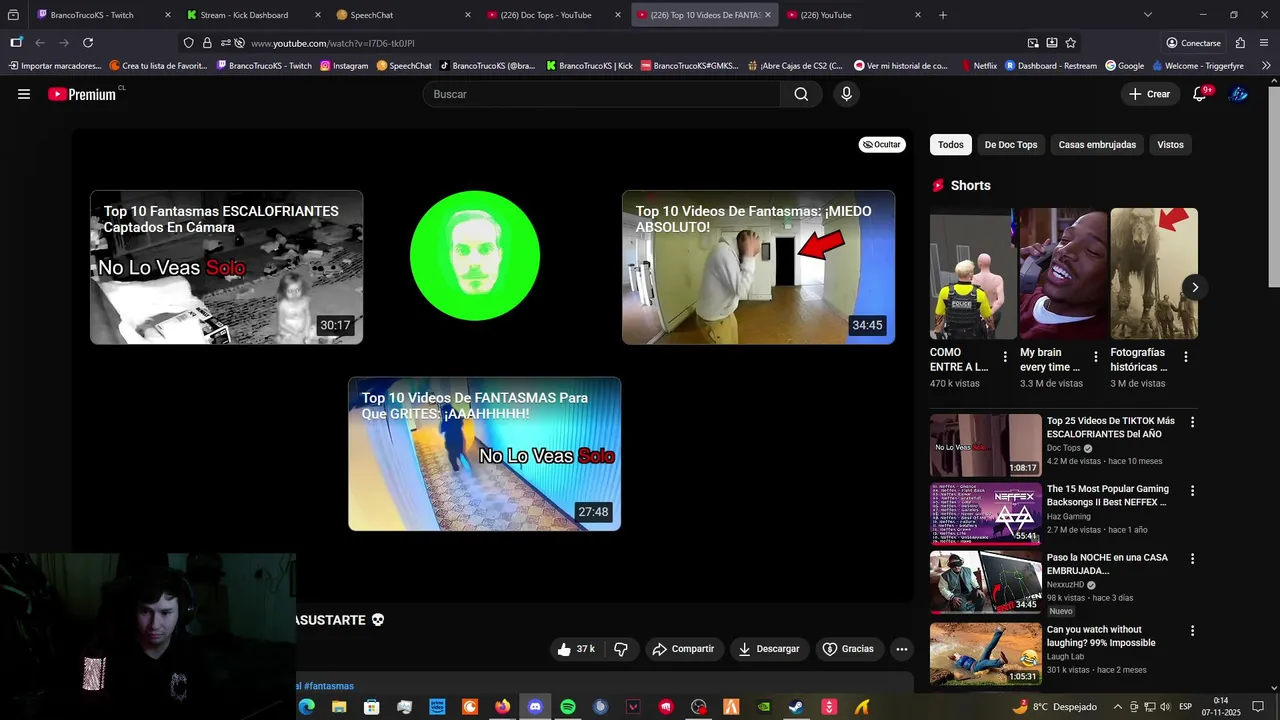Dislike the video

(620, 649)
